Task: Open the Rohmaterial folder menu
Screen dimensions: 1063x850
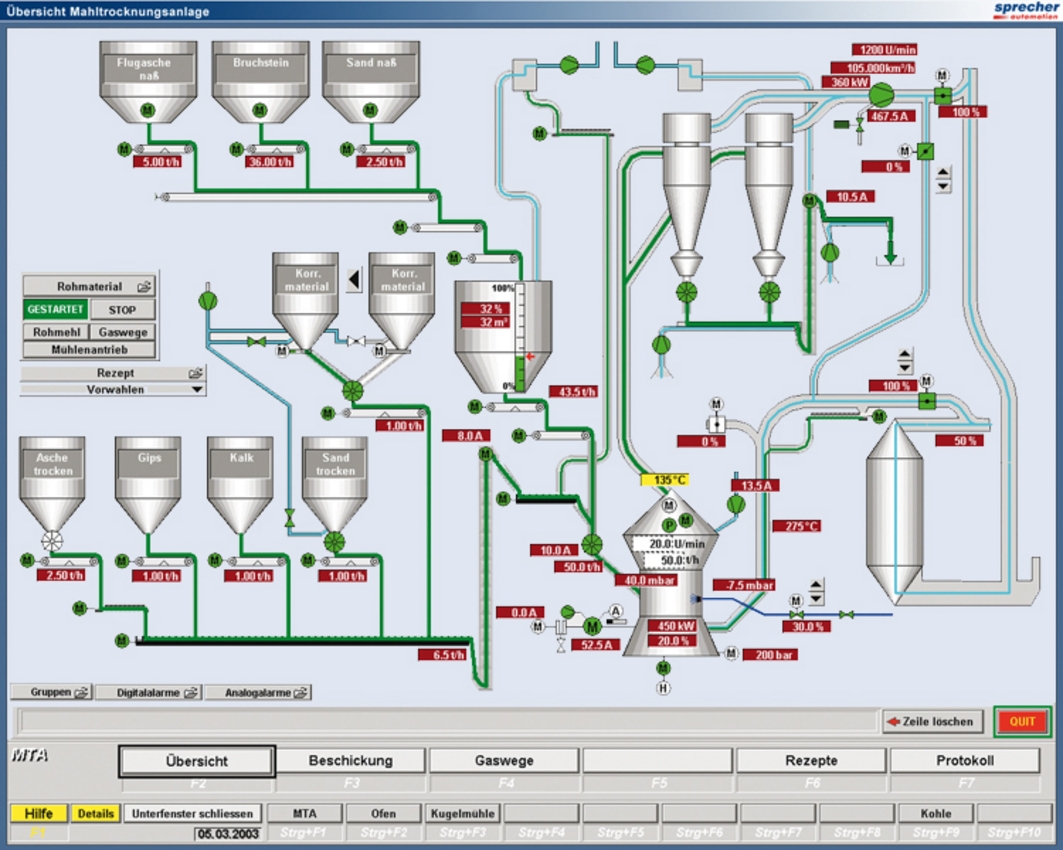Action: tap(90, 286)
